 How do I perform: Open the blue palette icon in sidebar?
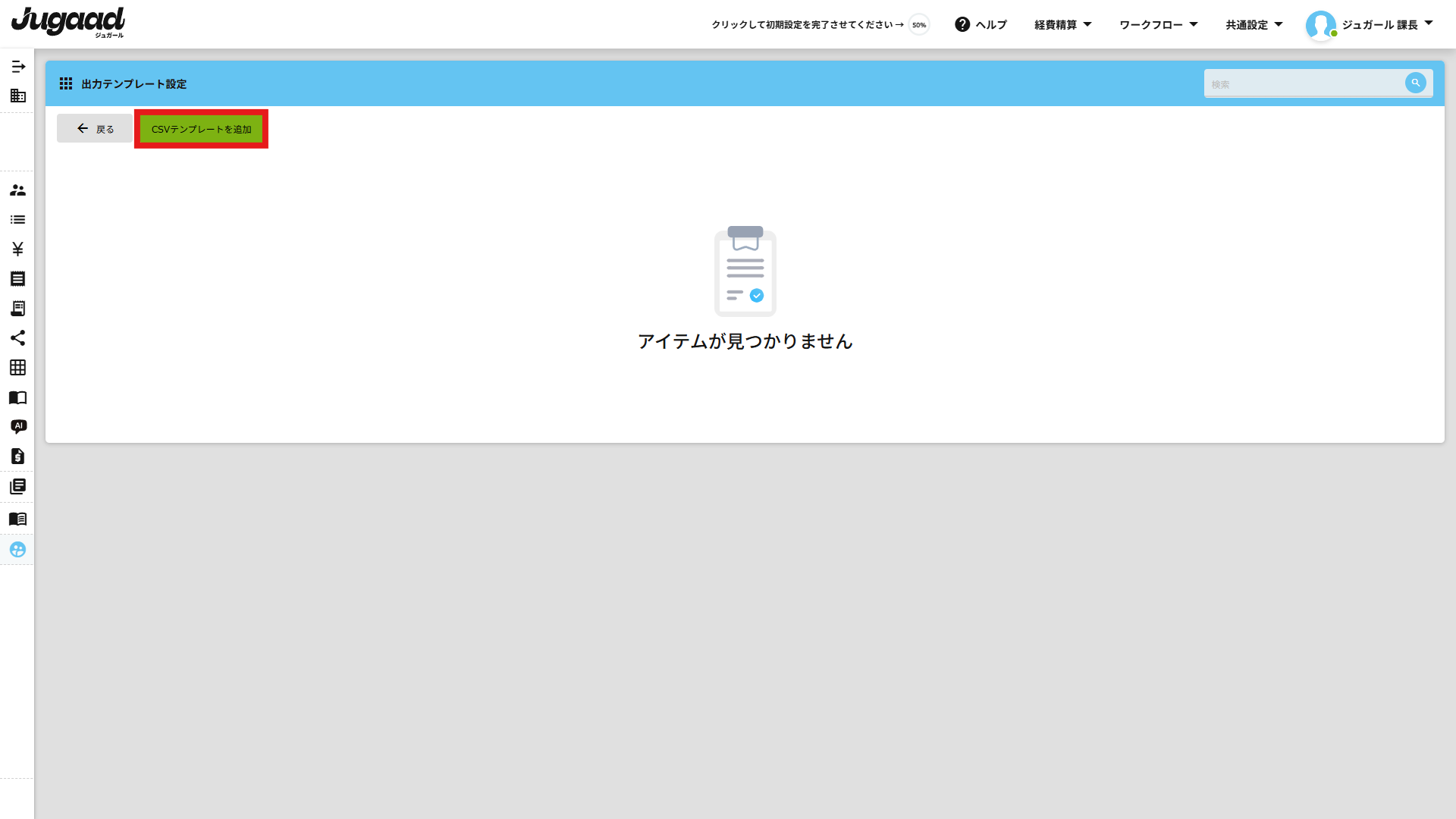[x=18, y=550]
